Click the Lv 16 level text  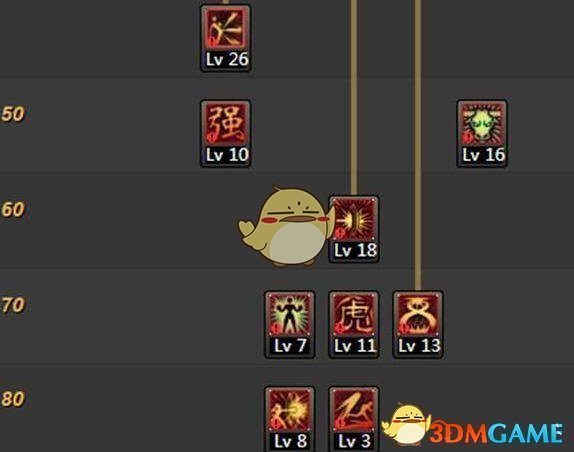click(x=484, y=155)
